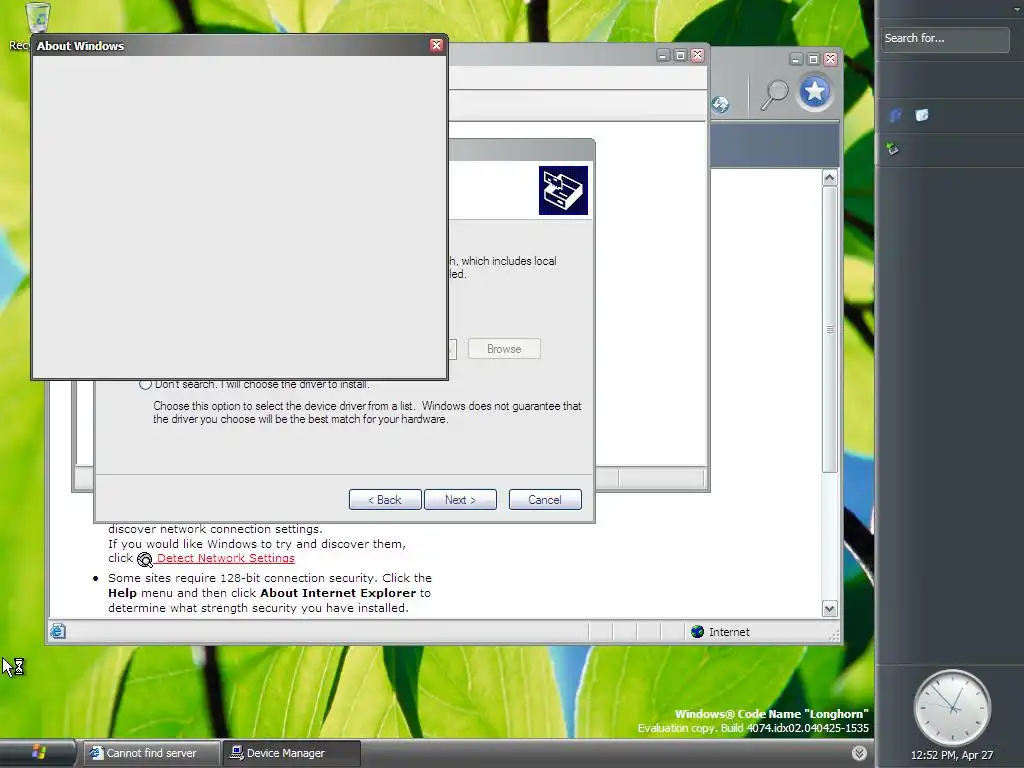Click the white cube icon in the sidebar
This screenshot has height=768, width=1024.
point(921,116)
